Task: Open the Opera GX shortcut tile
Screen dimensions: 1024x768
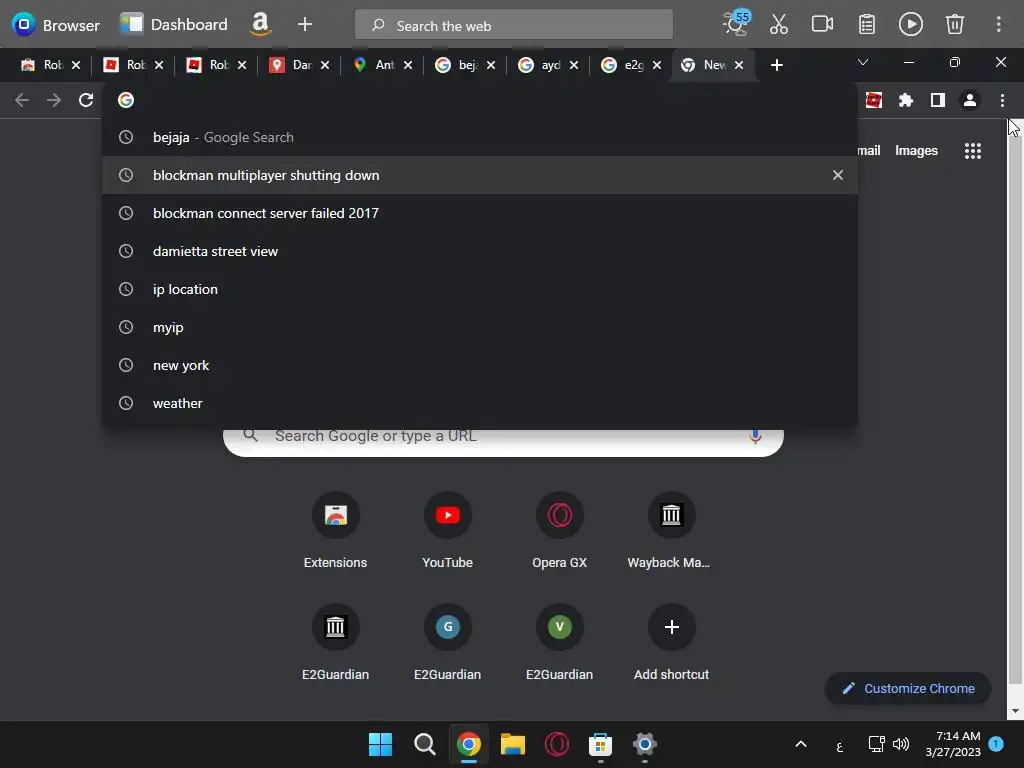Action: point(560,532)
